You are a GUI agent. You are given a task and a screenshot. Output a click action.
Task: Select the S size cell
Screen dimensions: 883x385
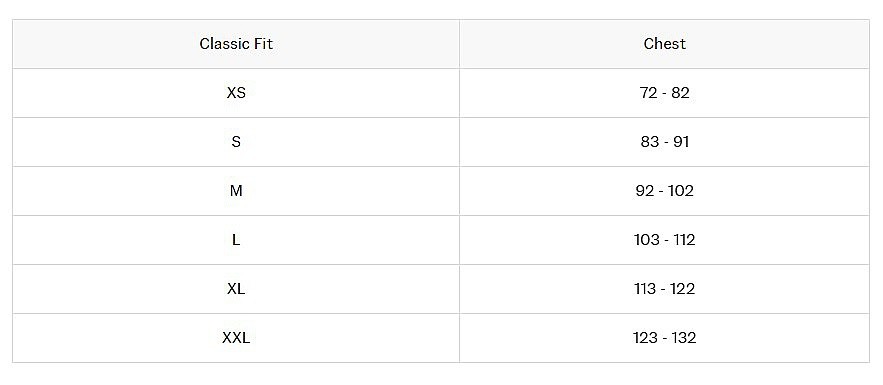[x=236, y=142]
